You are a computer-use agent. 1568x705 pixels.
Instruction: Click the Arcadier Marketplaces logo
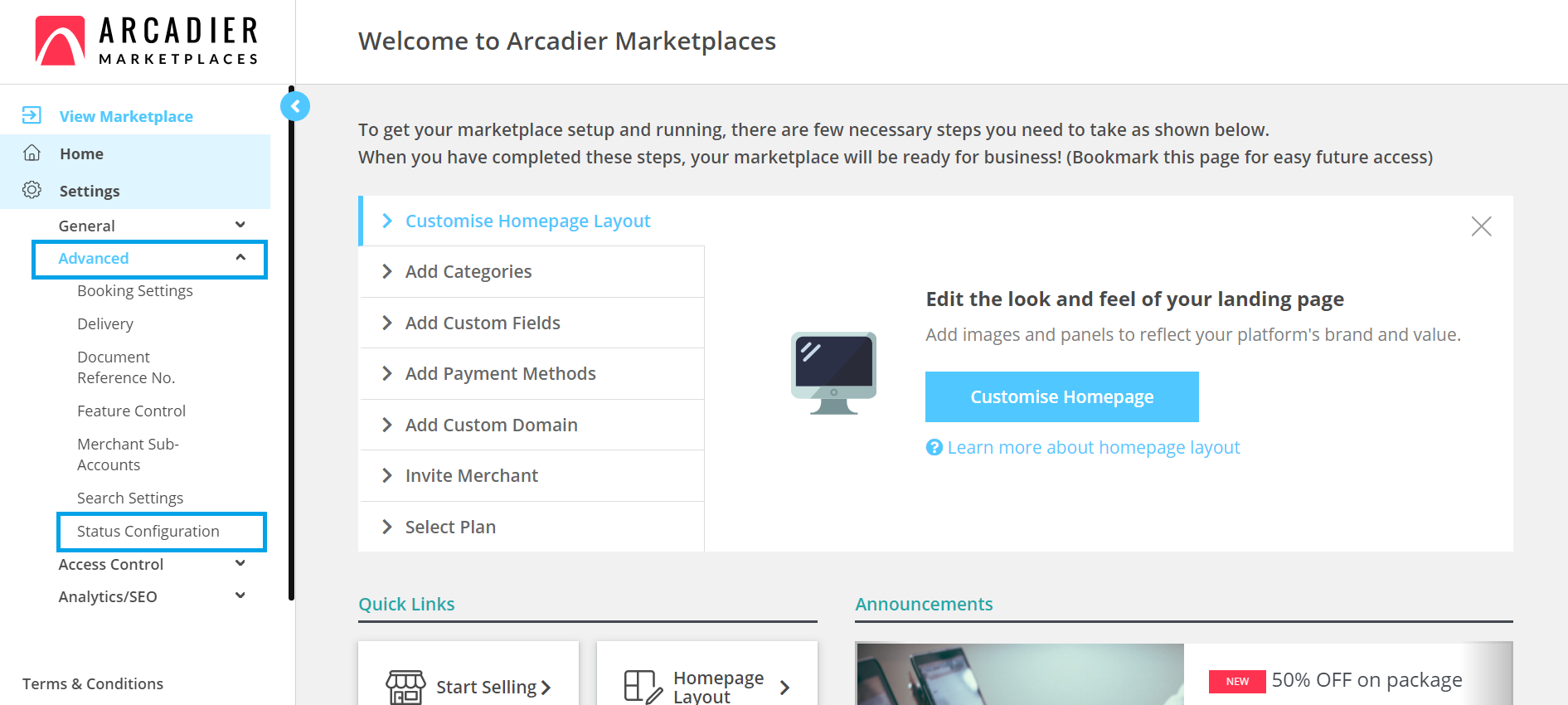pos(147,41)
